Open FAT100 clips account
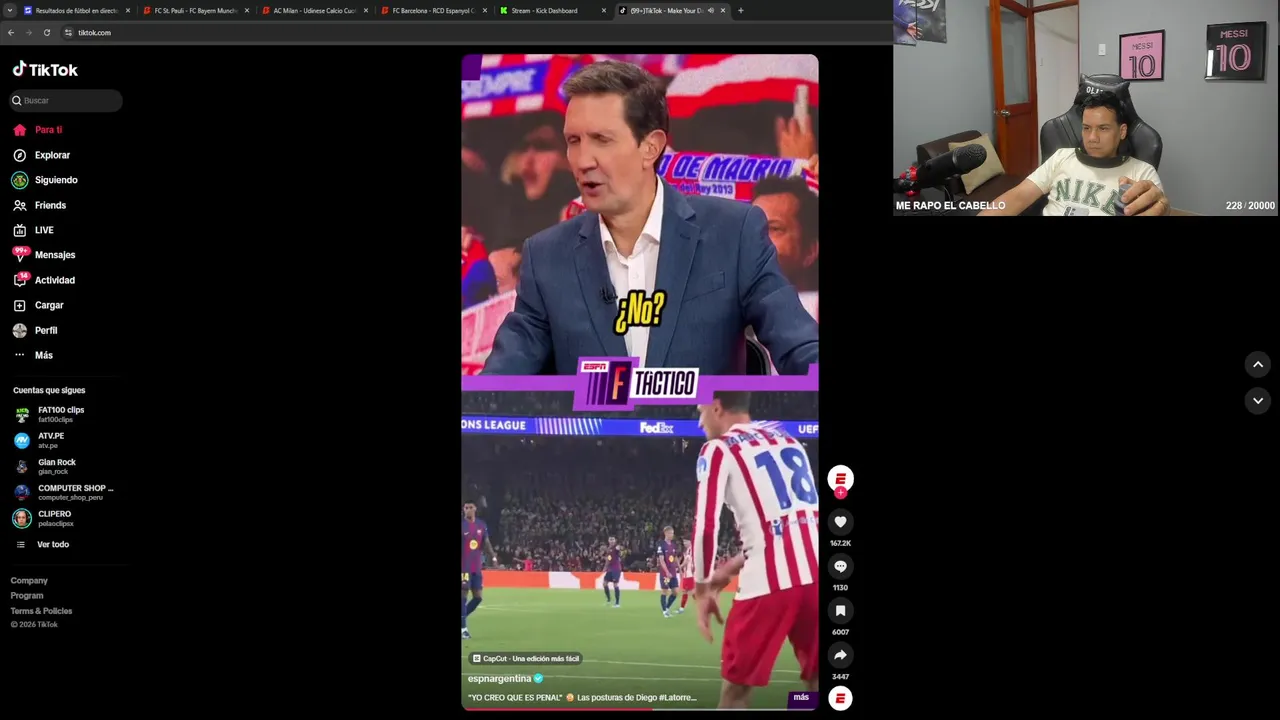1280x720 pixels. pyautogui.click(x=60, y=414)
